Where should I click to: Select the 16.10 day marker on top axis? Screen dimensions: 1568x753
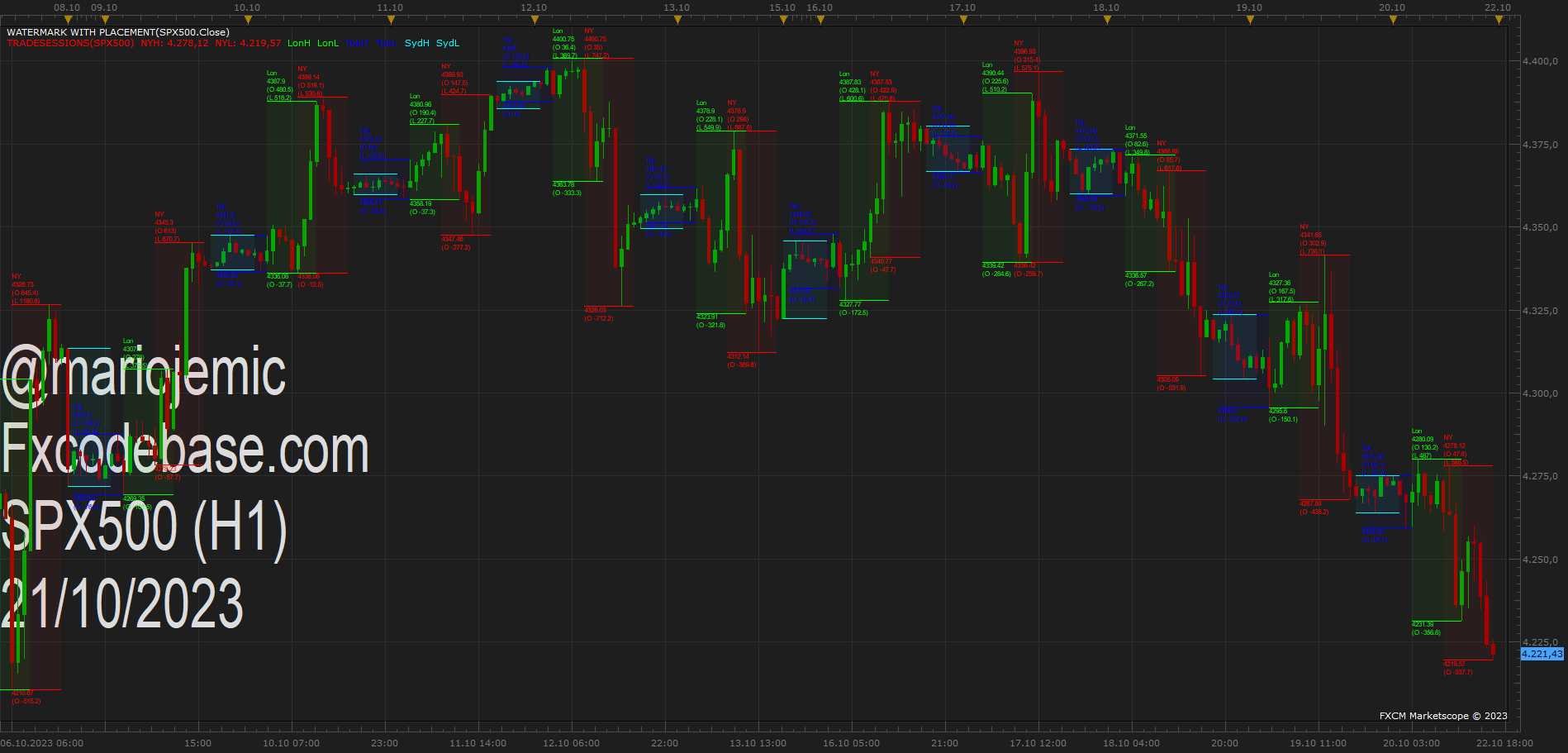click(x=820, y=20)
